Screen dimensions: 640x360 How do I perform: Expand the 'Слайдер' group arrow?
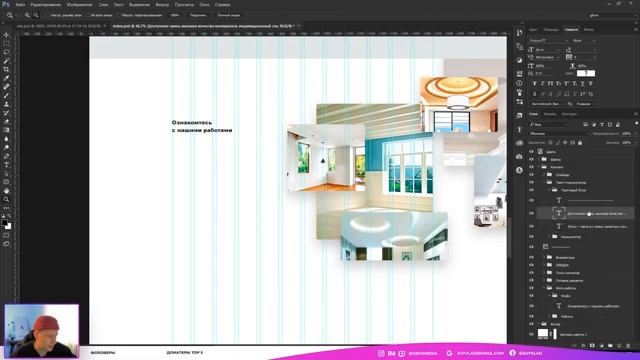click(544, 175)
